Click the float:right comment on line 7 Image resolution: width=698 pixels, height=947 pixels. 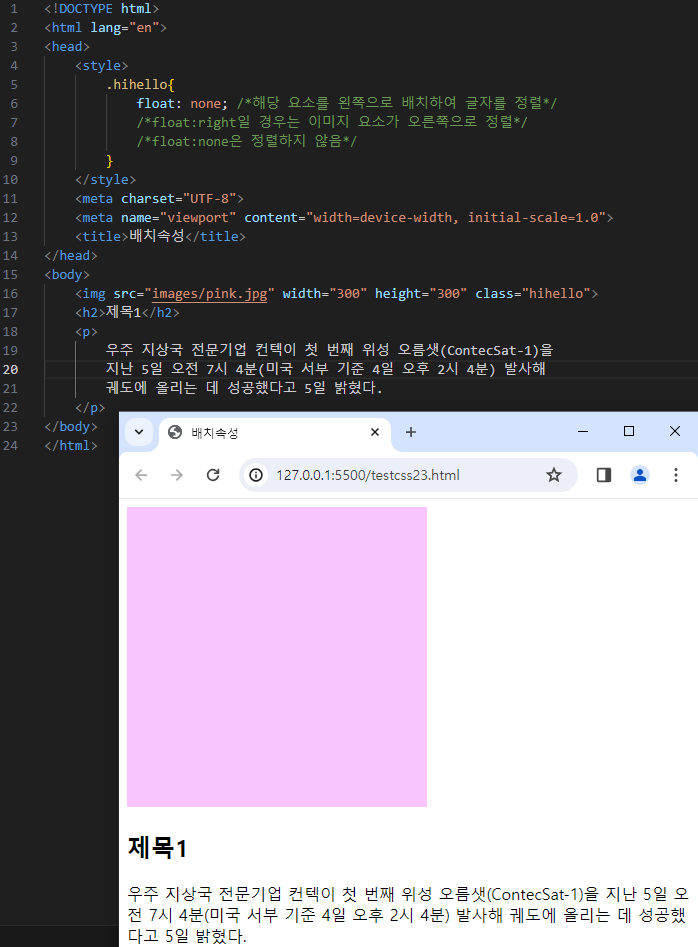pos(331,122)
